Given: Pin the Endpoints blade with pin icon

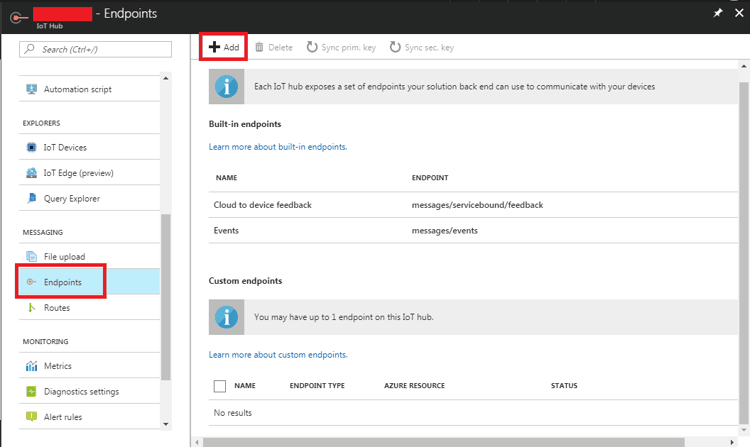Looking at the screenshot, I should 718,13.
